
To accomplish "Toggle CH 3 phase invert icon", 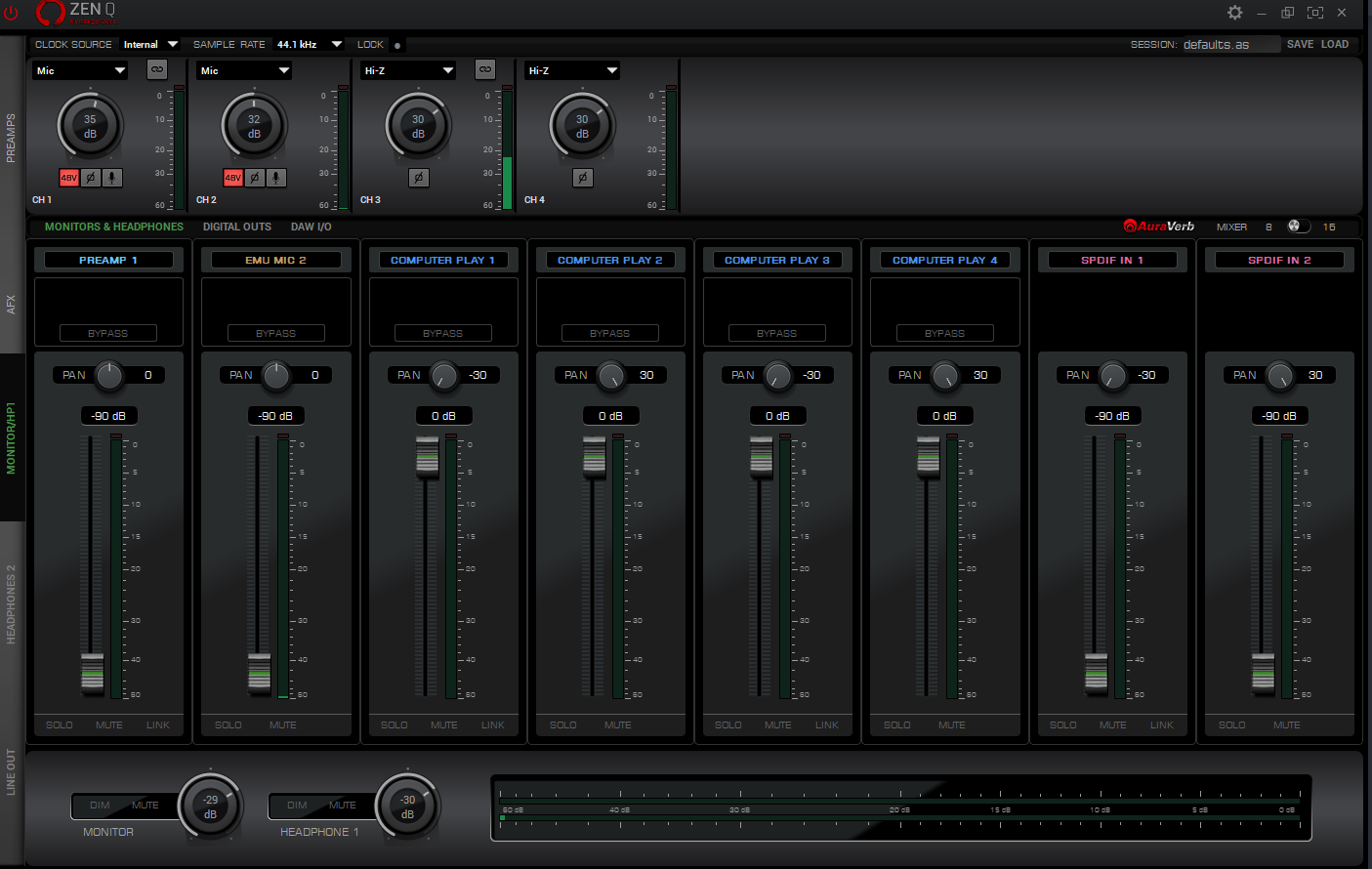I will tap(419, 178).
